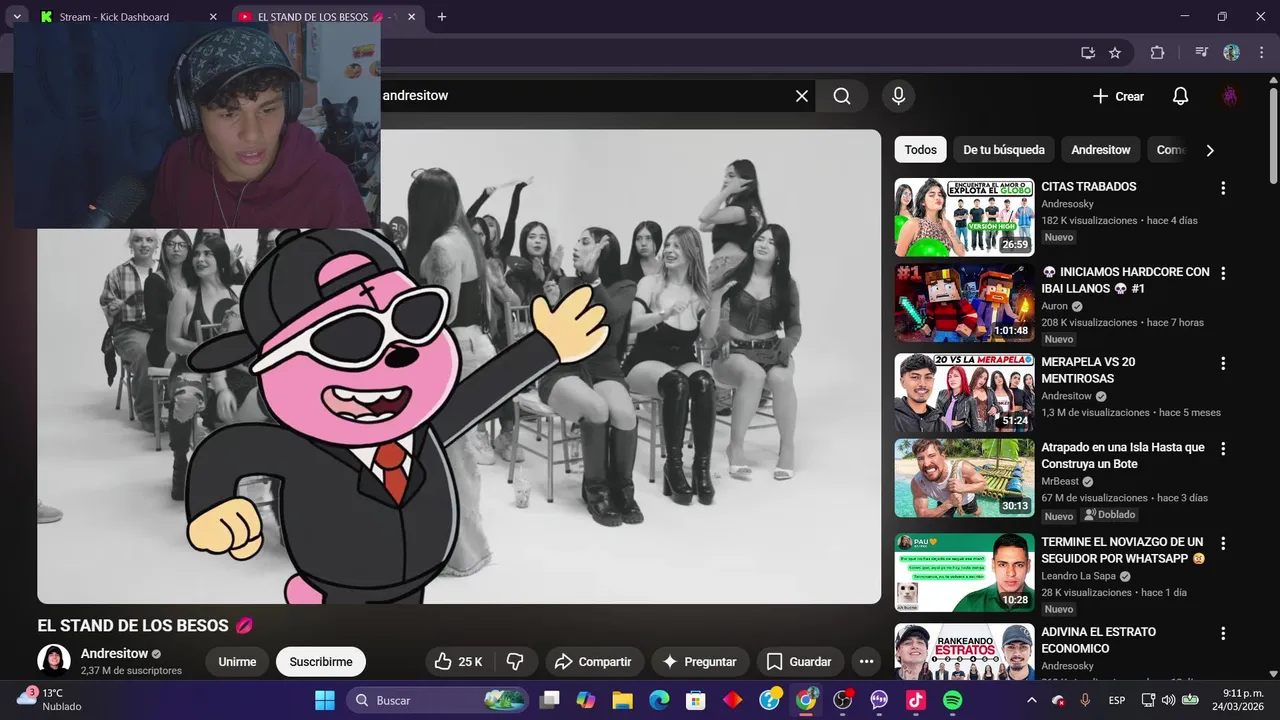The image size is (1280, 720).
Task: Open the Crear upload menu
Action: tap(1118, 96)
